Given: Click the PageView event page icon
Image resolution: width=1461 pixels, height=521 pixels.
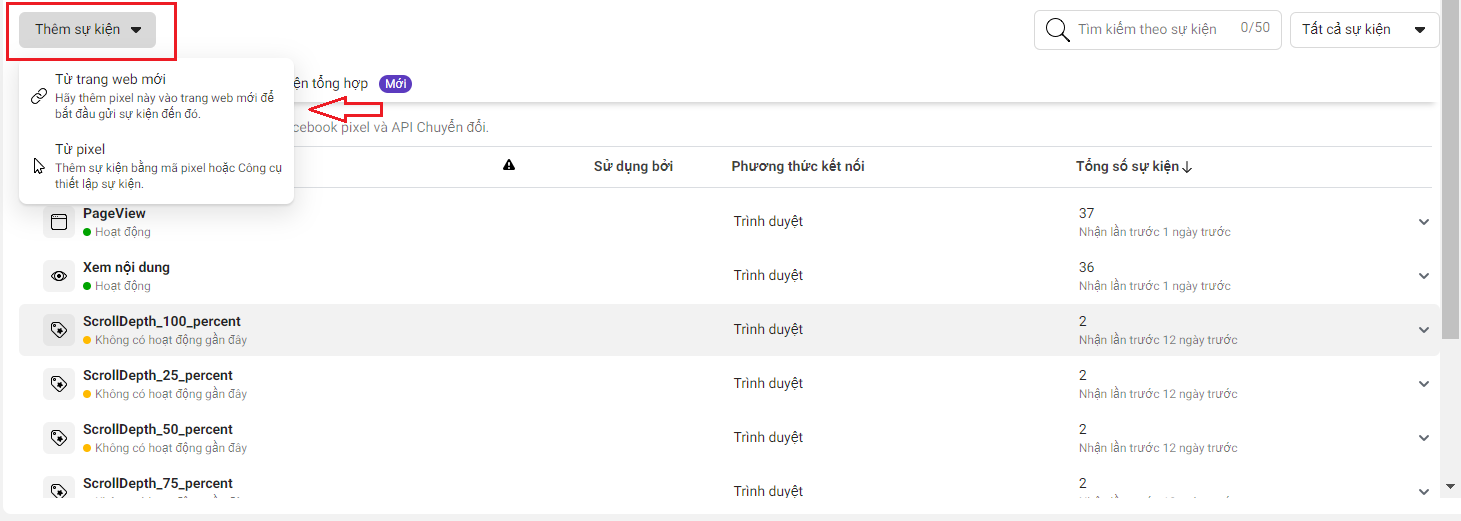Looking at the screenshot, I should tap(58, 222).
